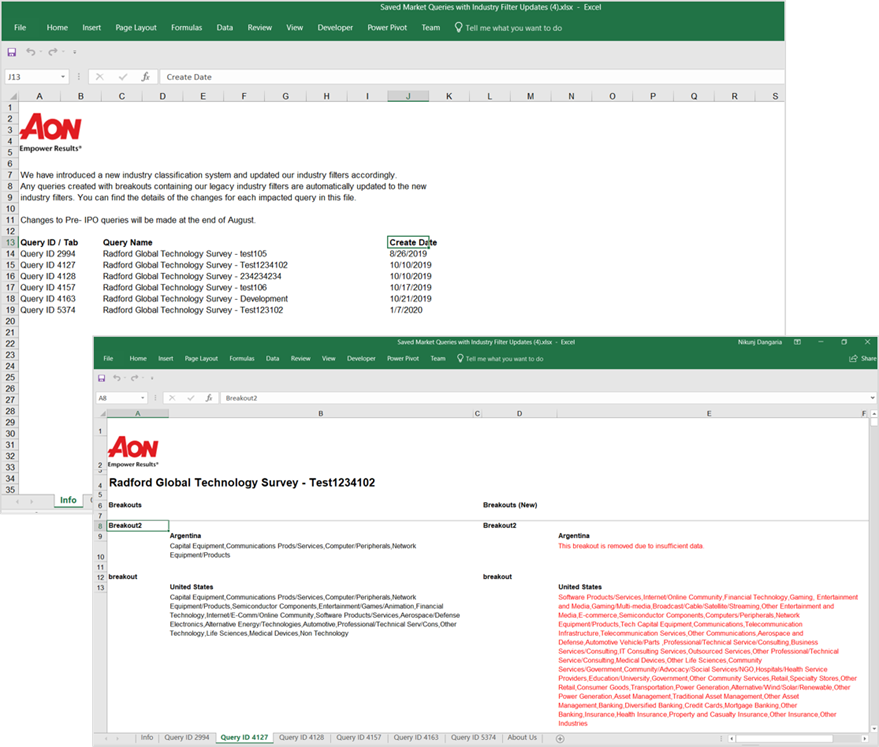Image resolution: width=879 pixels, height=747 pixels.
Task: Click Query ID 5374 cell in Info sheet
Action: click(48, 310)
